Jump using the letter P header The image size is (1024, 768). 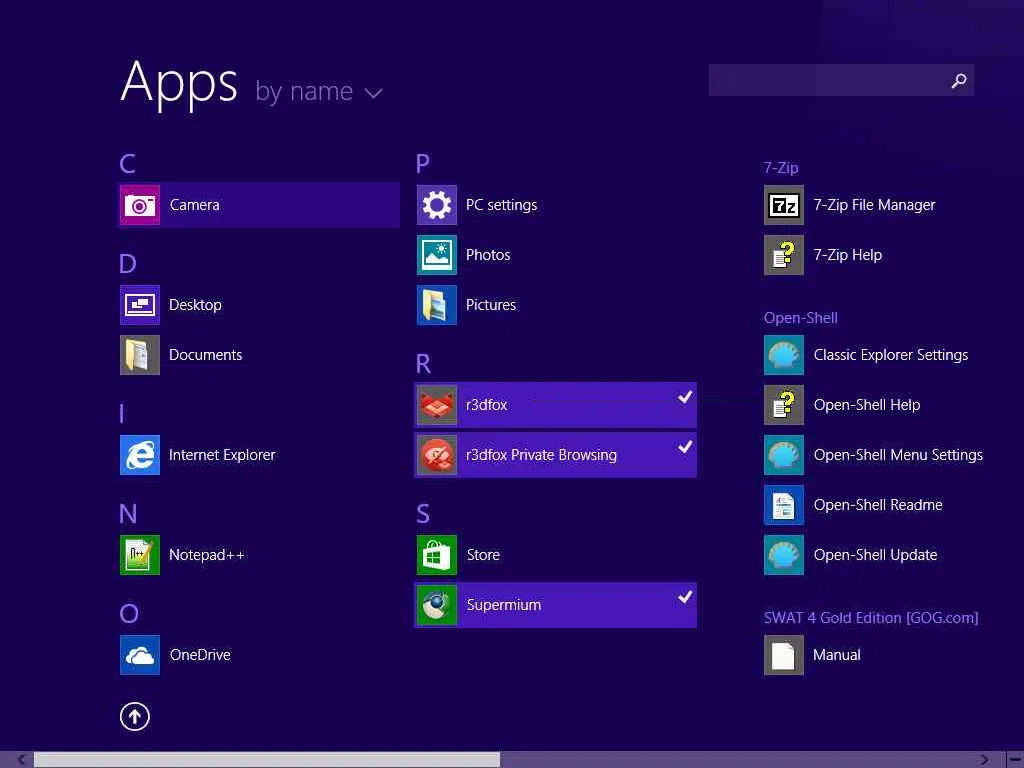tap(423, 163)
